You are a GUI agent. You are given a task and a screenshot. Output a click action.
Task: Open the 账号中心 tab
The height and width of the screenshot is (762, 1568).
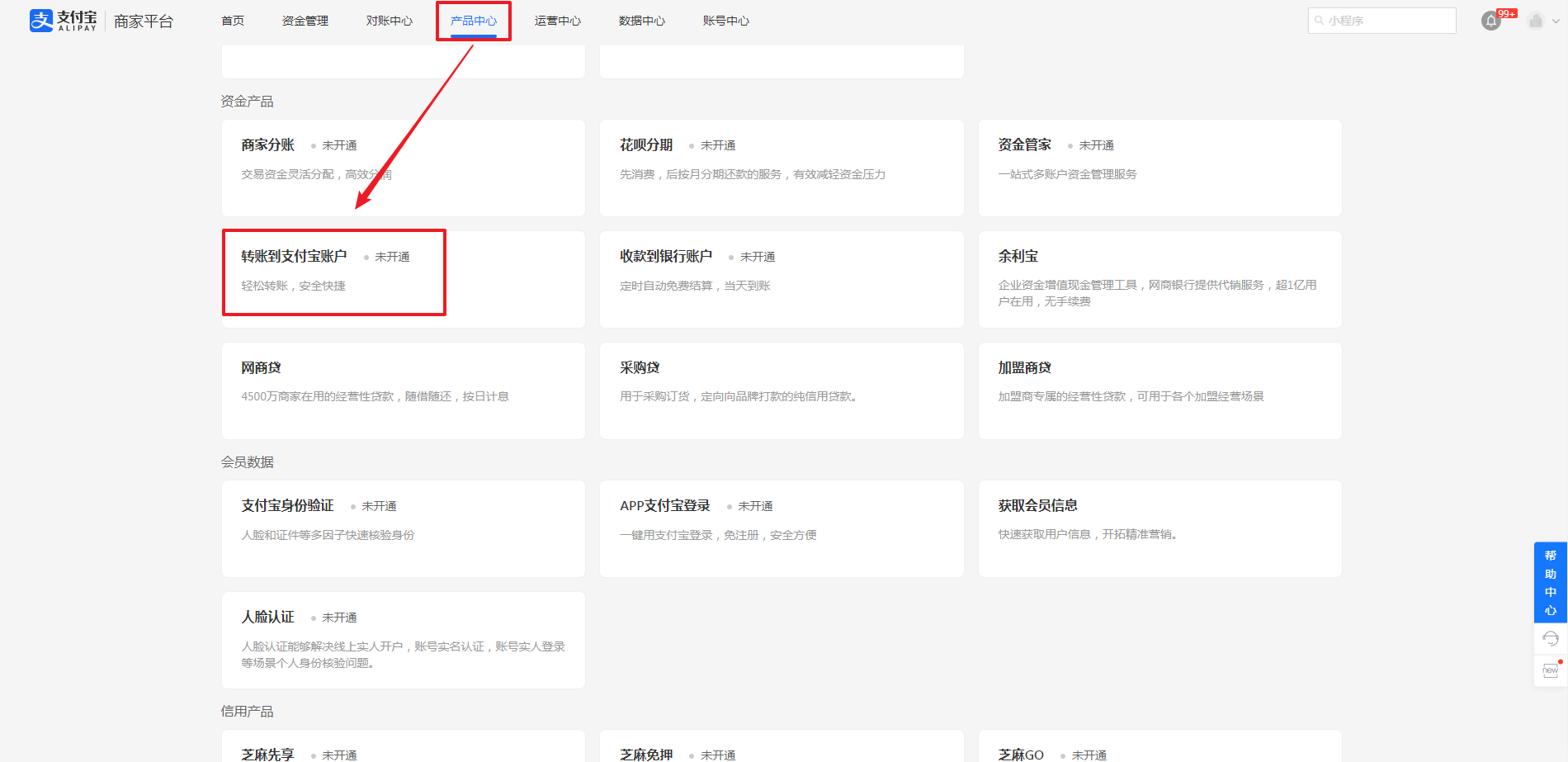(x=726, y=21)
